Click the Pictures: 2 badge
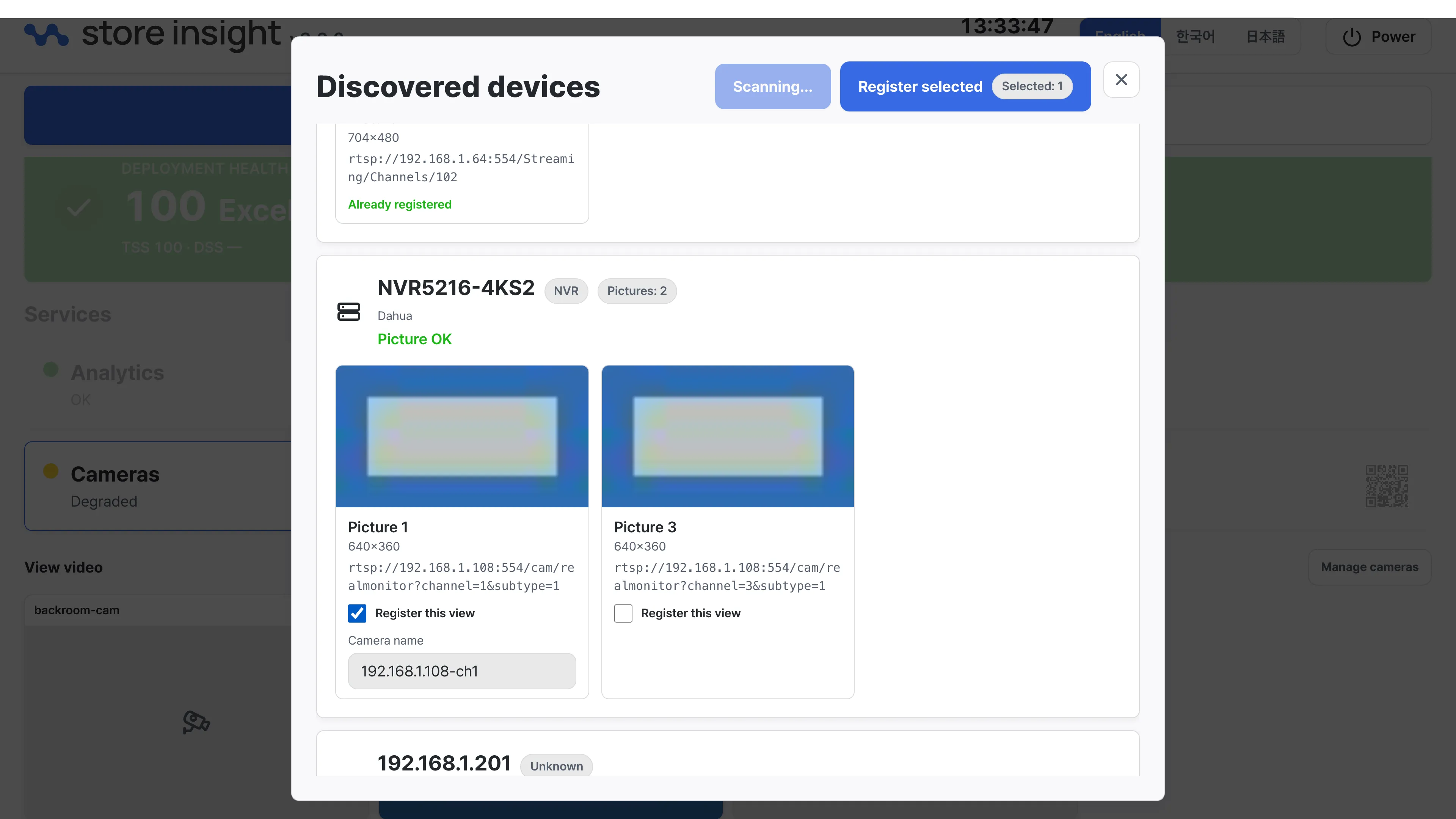The width and height of the screenshot is (1456, 819). 637,291
